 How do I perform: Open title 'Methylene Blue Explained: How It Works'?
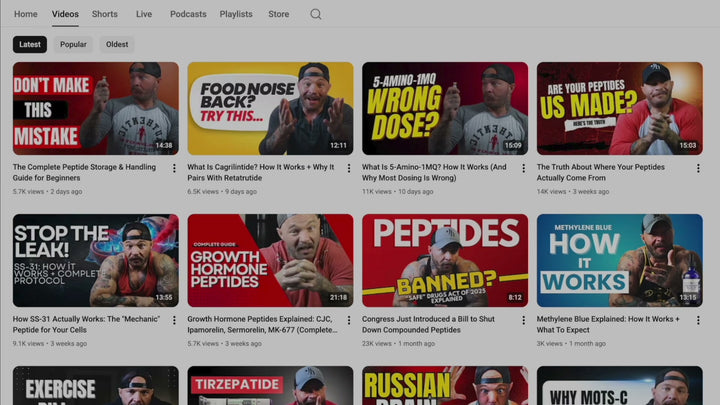click(608, 324)
